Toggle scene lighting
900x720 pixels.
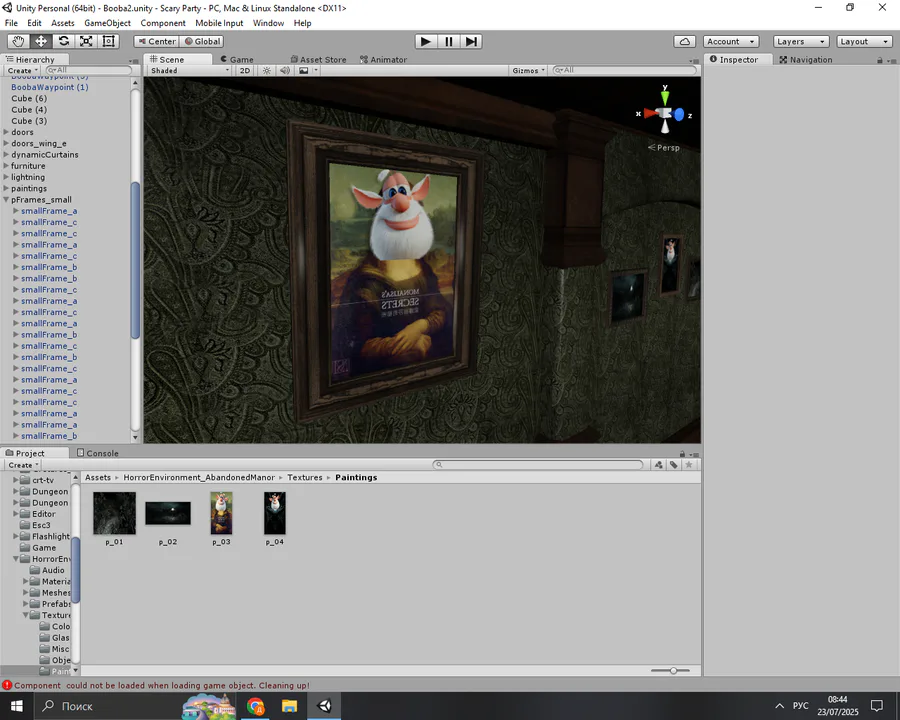coord(266,71)
